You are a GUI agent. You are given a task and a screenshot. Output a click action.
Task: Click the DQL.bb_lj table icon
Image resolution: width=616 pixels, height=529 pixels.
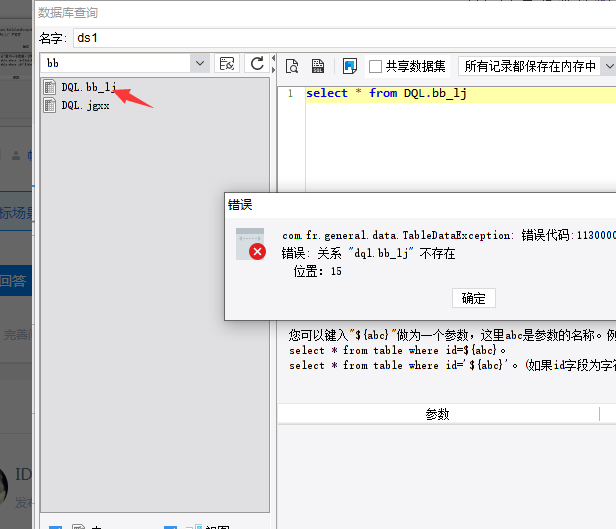[x=49, y=88]
